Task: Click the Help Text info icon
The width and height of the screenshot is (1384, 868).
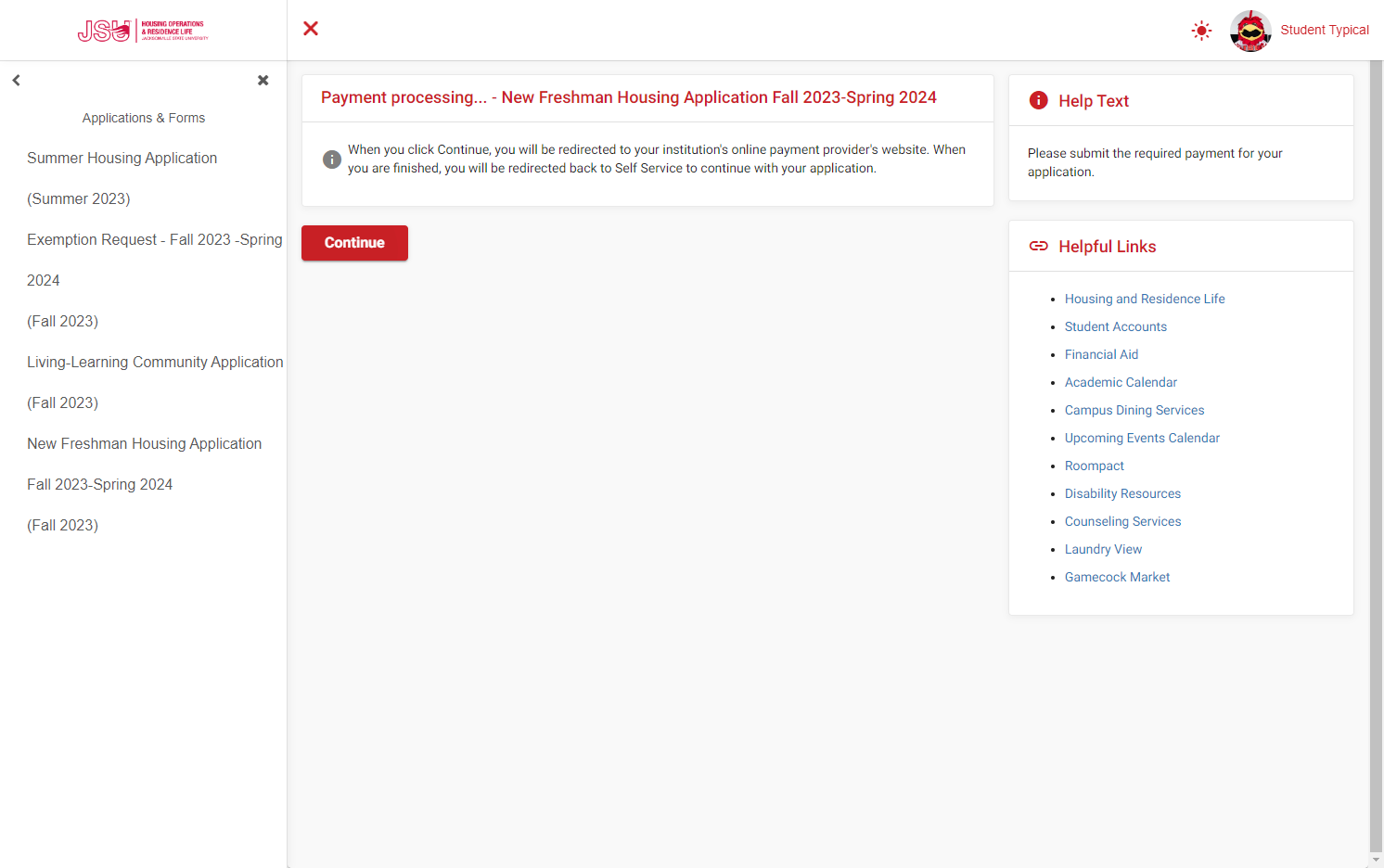Action: pyautogui.click(x=1039, y=100)
